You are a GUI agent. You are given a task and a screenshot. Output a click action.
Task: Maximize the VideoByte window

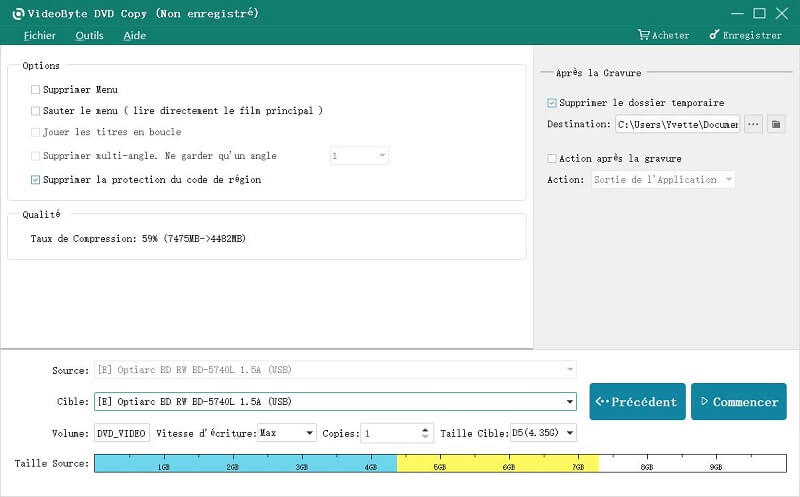coord(759,14)
